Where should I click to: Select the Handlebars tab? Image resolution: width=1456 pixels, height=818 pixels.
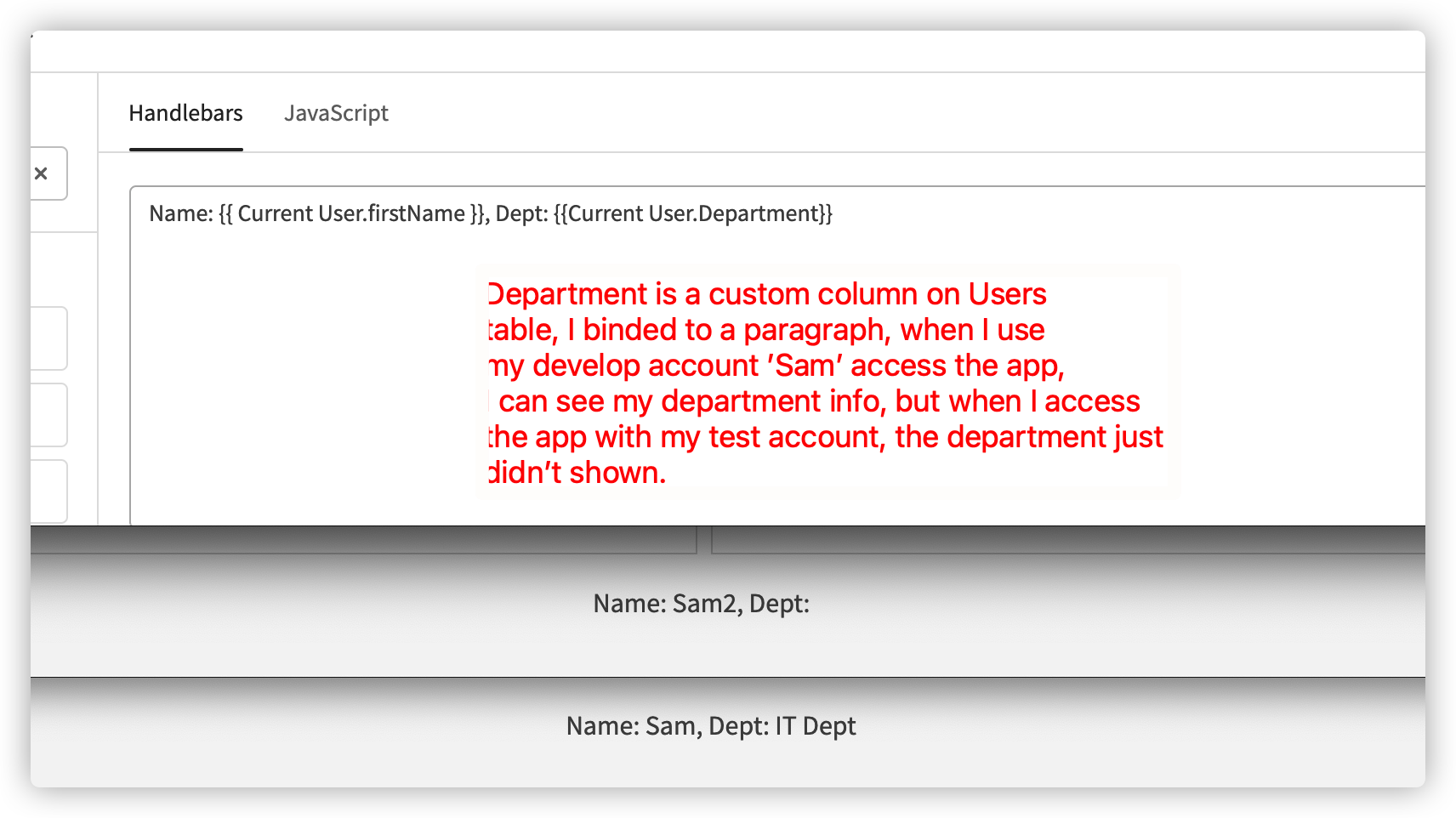coord(185,113)
